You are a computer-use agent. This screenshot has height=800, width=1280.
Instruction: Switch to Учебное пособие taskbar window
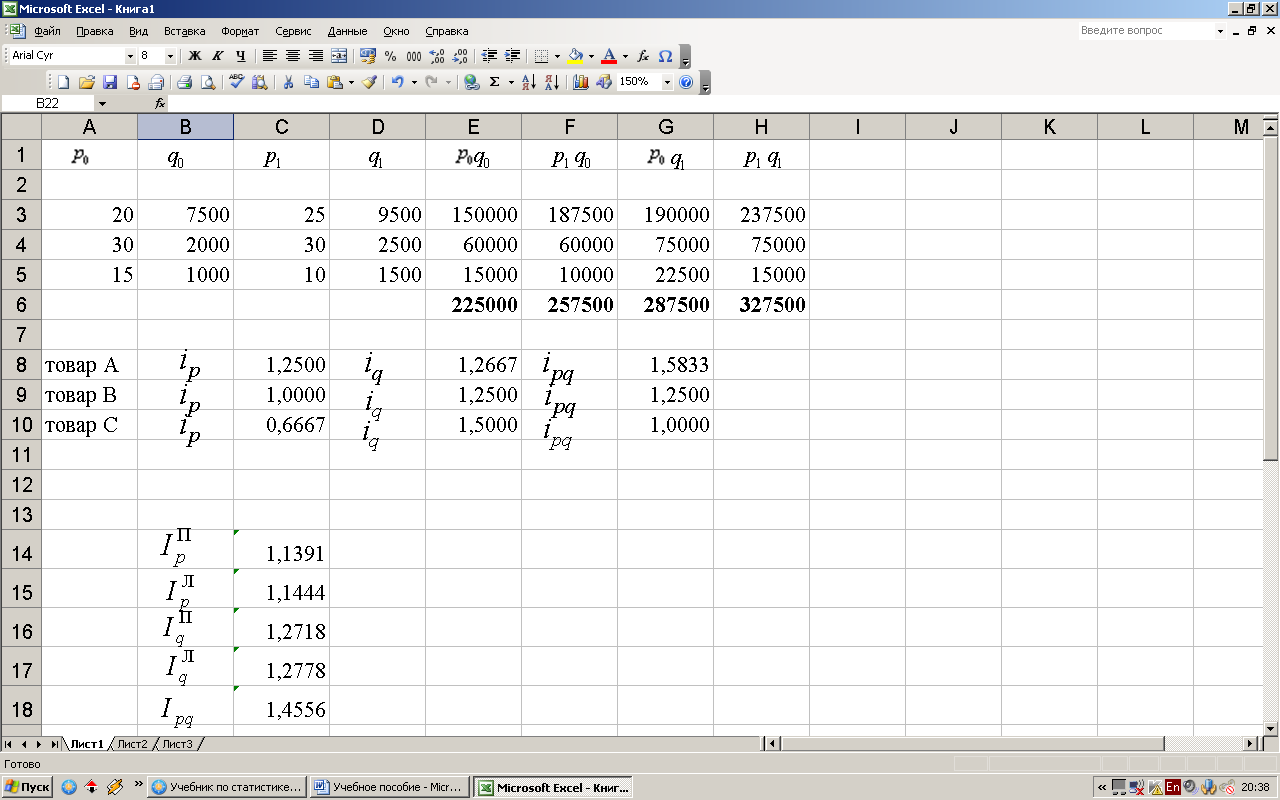pos(387,787)
